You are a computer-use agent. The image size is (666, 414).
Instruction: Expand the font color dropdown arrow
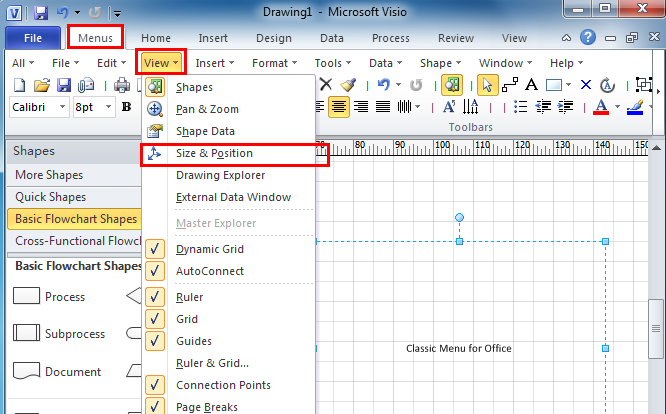pyautogui.click(x=617, y=107)
